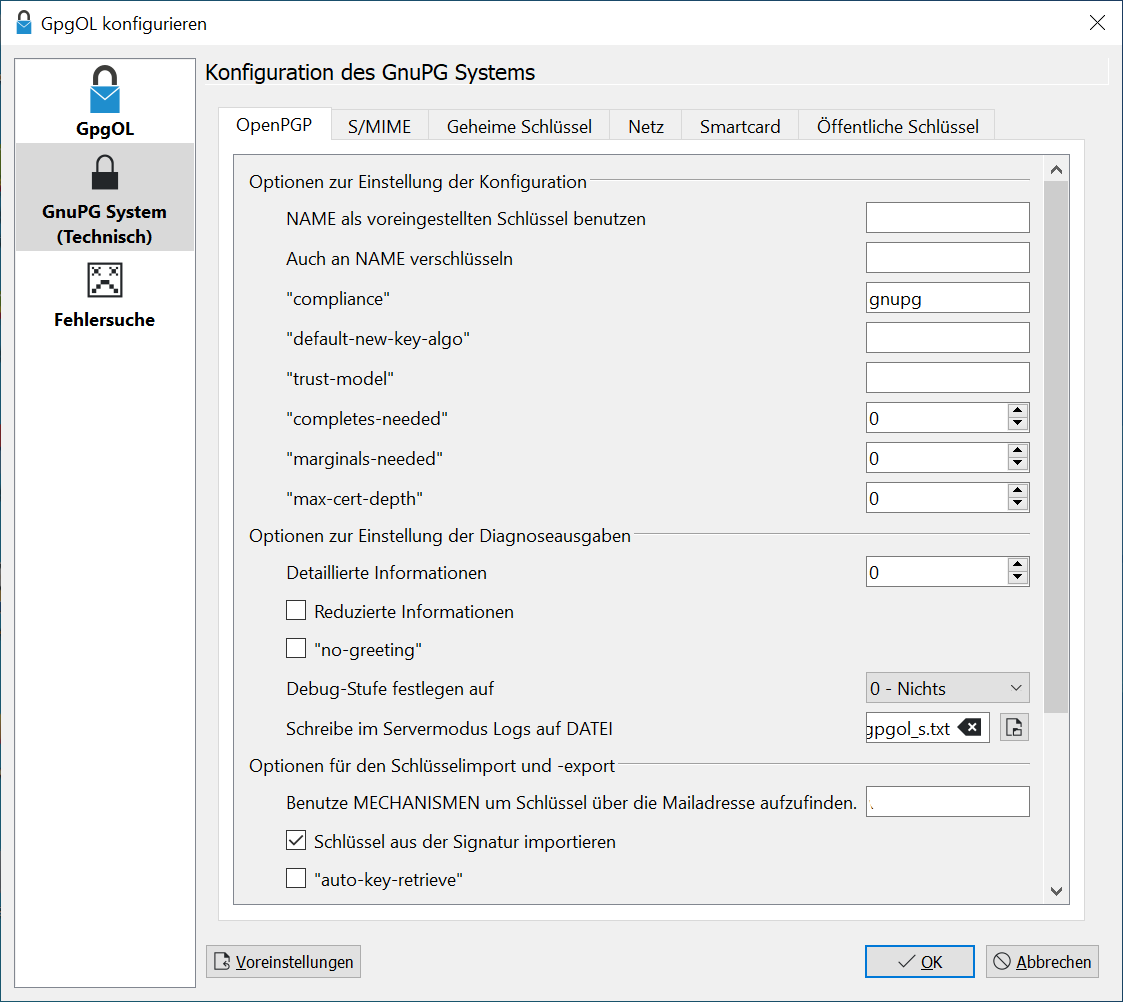Select the GnuPG System (Technisch) padlock icon
1123x1002 pixels.
click(105, 172)
